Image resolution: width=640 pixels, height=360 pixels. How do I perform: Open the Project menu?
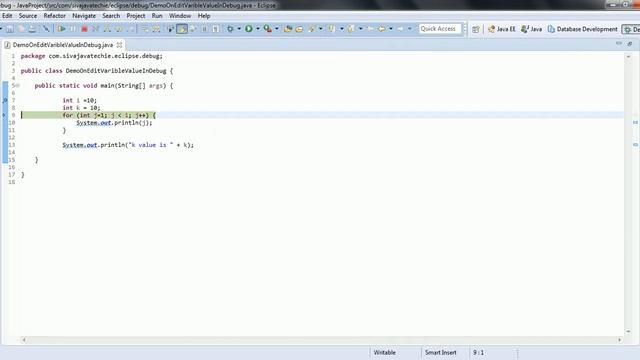tap(136, 16)
